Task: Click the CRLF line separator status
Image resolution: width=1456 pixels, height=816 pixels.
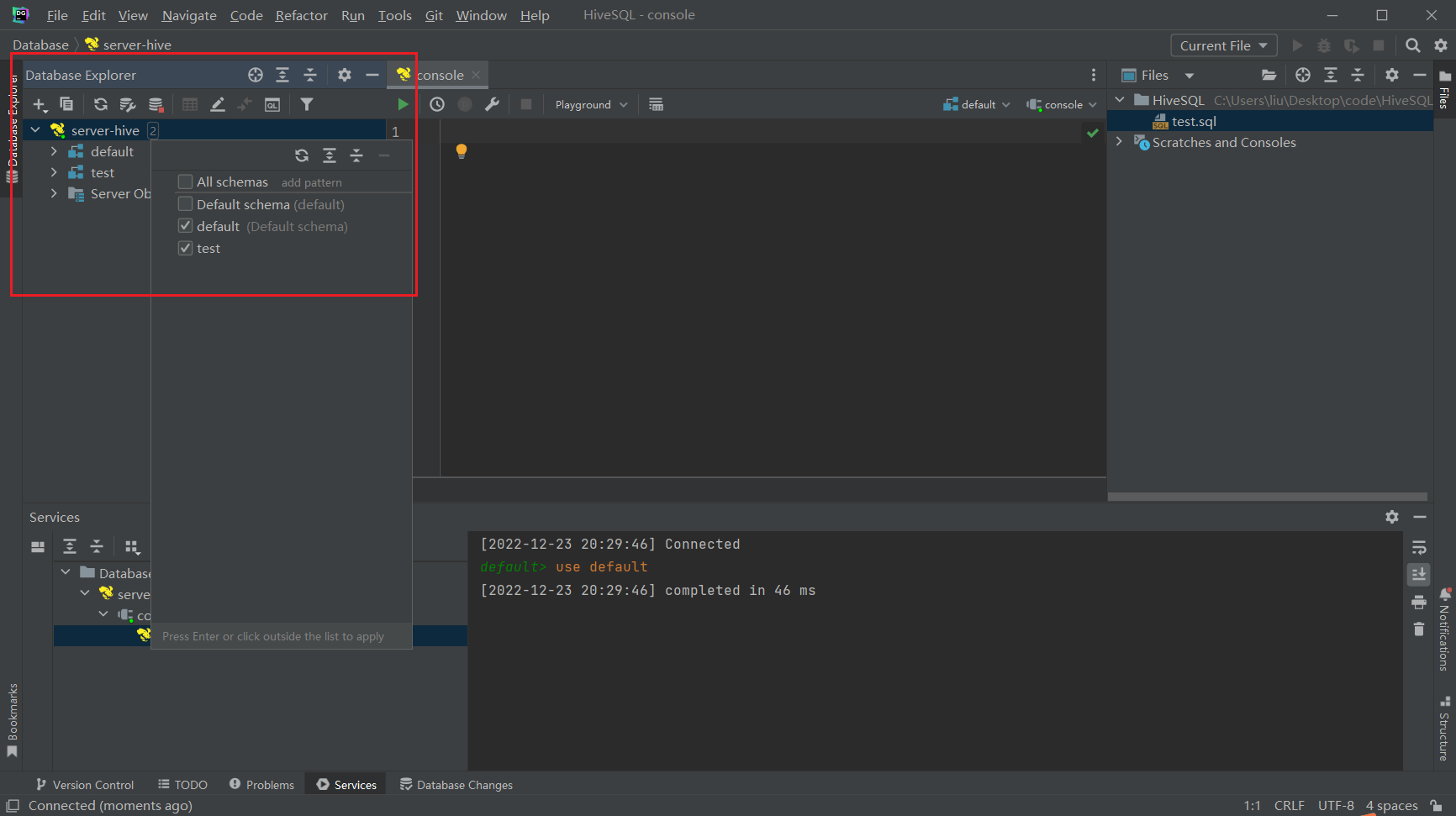Action: (1289, 805)
